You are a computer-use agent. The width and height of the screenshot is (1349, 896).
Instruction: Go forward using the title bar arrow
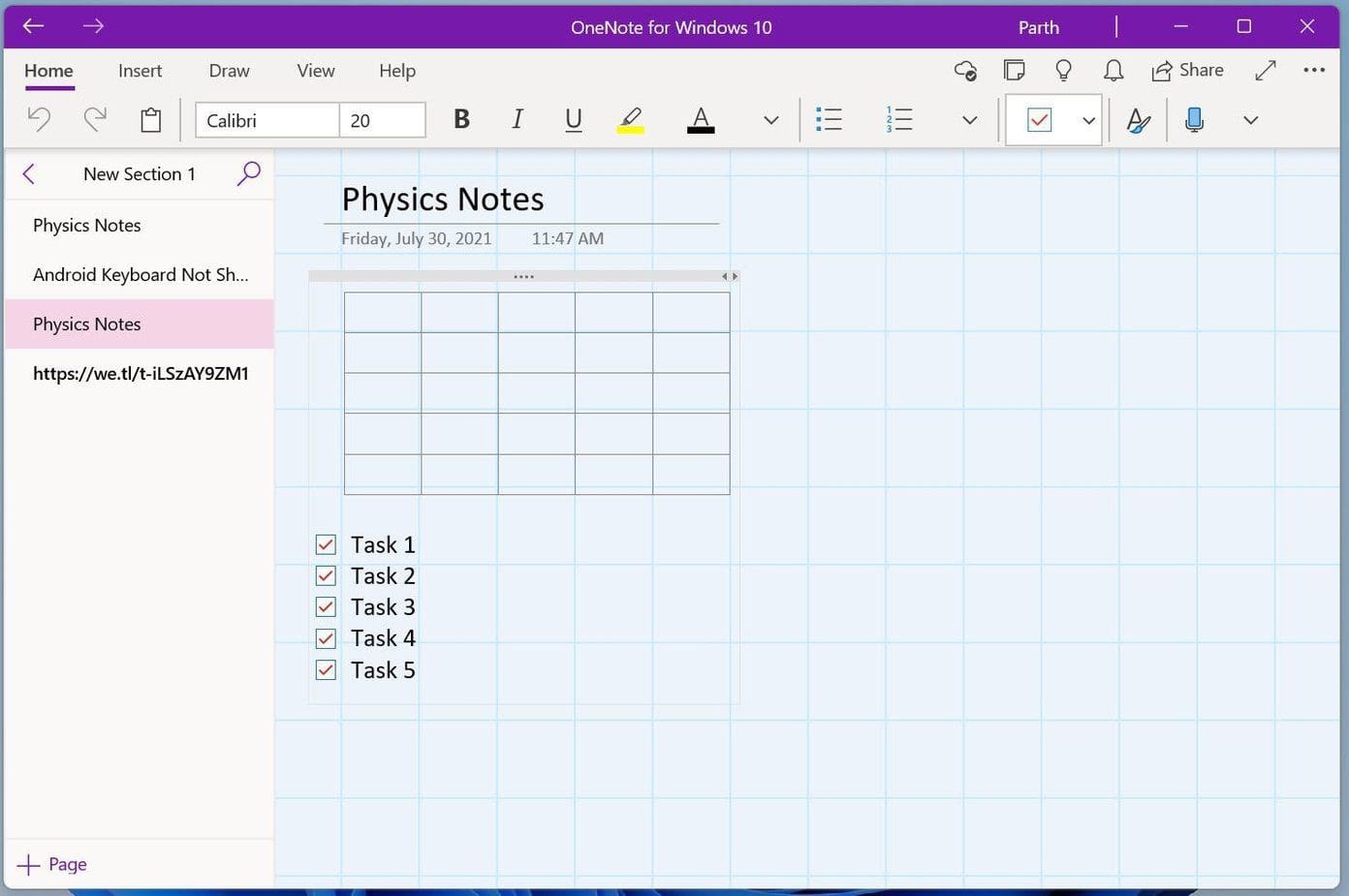93,26
